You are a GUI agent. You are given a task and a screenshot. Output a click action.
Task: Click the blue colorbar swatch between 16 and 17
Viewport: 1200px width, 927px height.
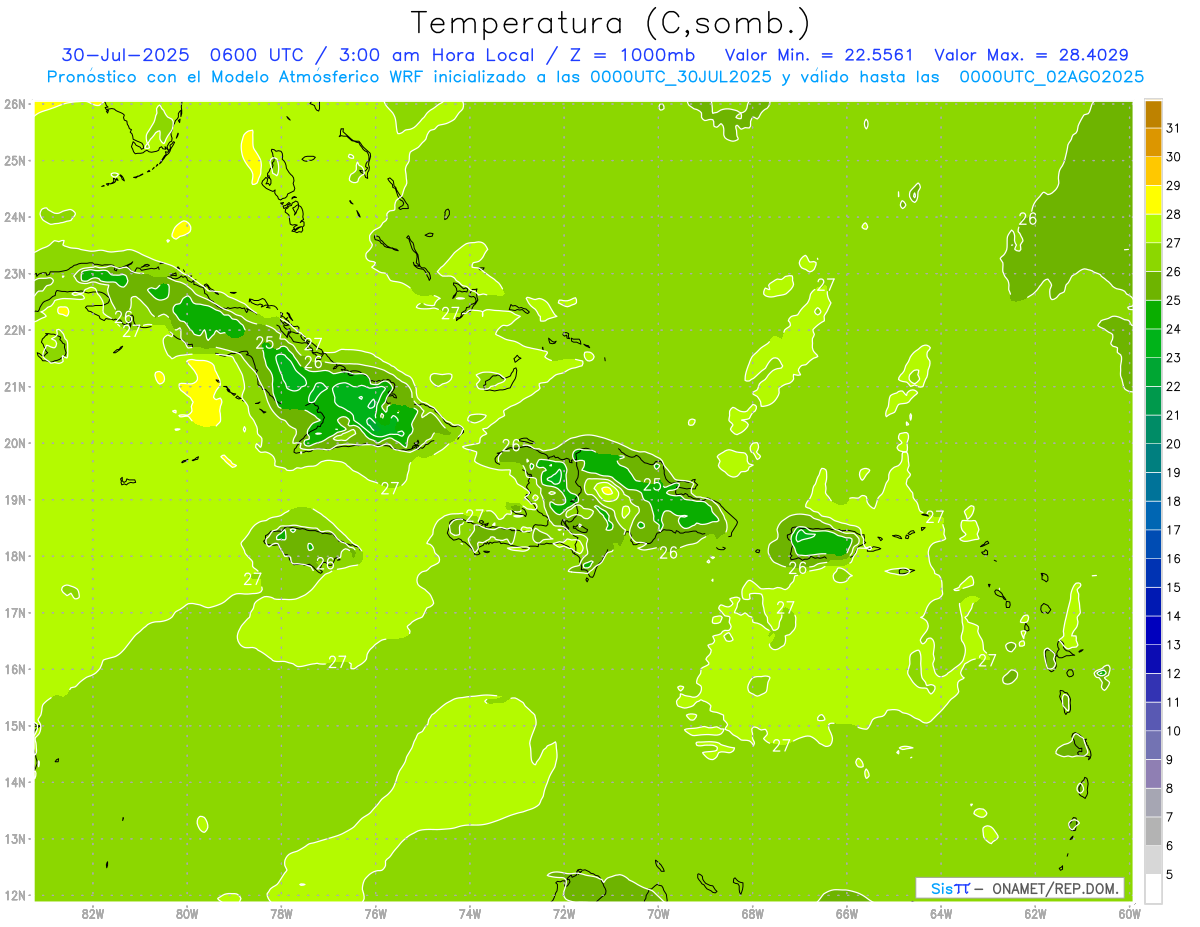(x=1153, y=544)
